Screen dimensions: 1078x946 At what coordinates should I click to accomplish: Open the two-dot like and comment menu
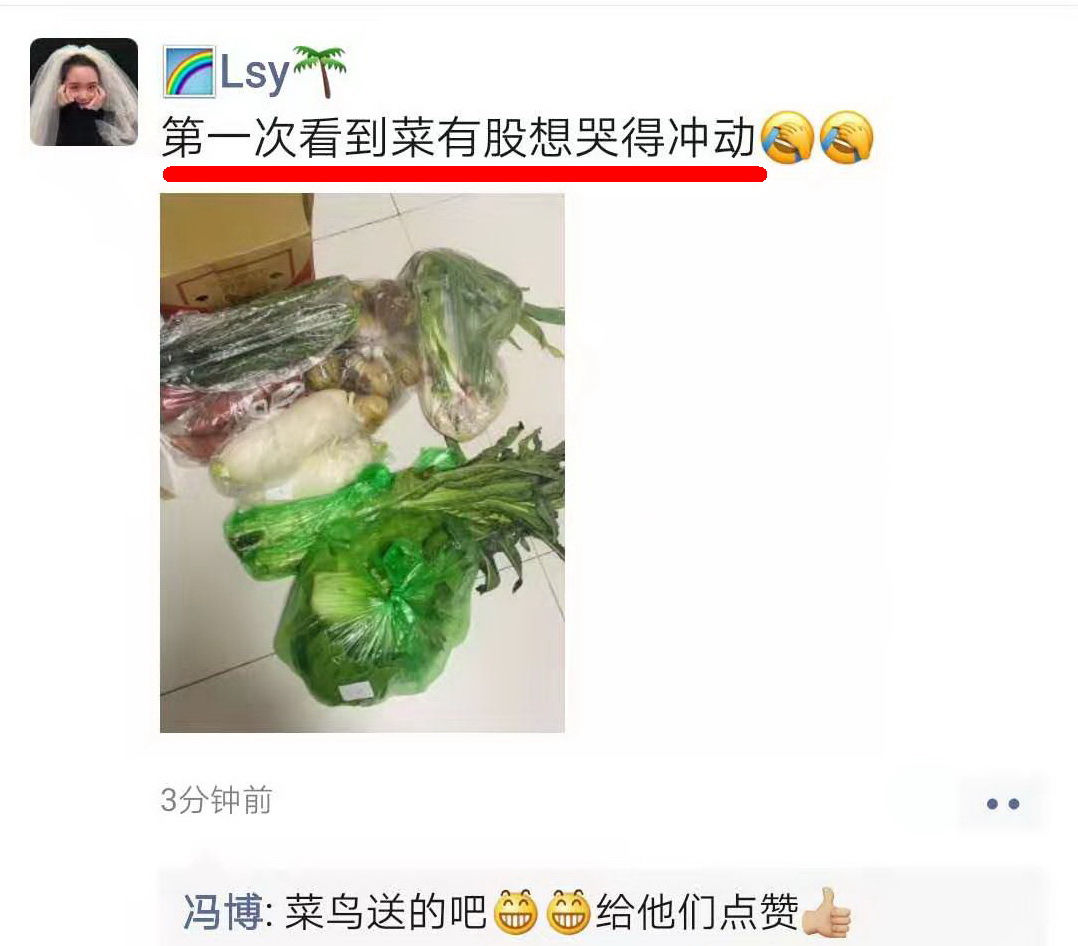[1002, 804]
